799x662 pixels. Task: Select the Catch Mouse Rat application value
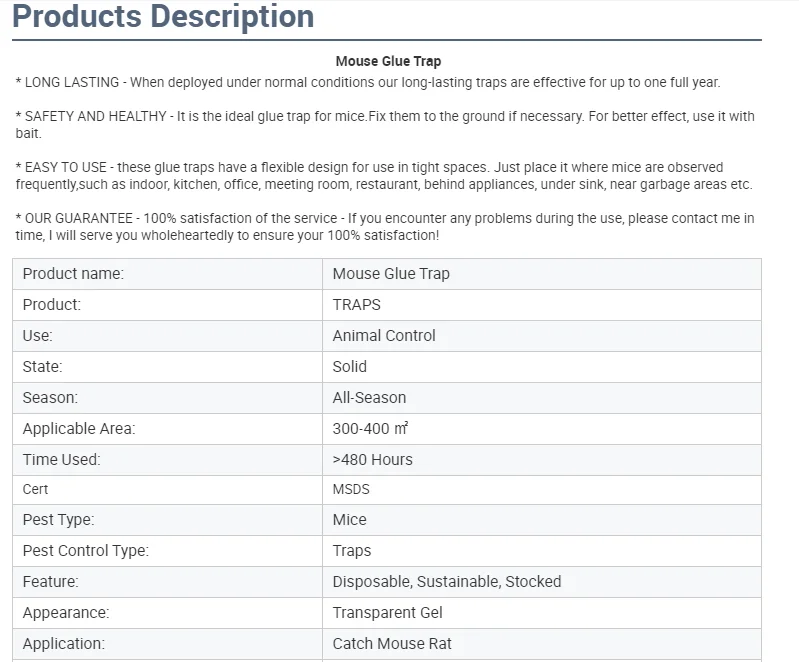click(x=392, y=644)
